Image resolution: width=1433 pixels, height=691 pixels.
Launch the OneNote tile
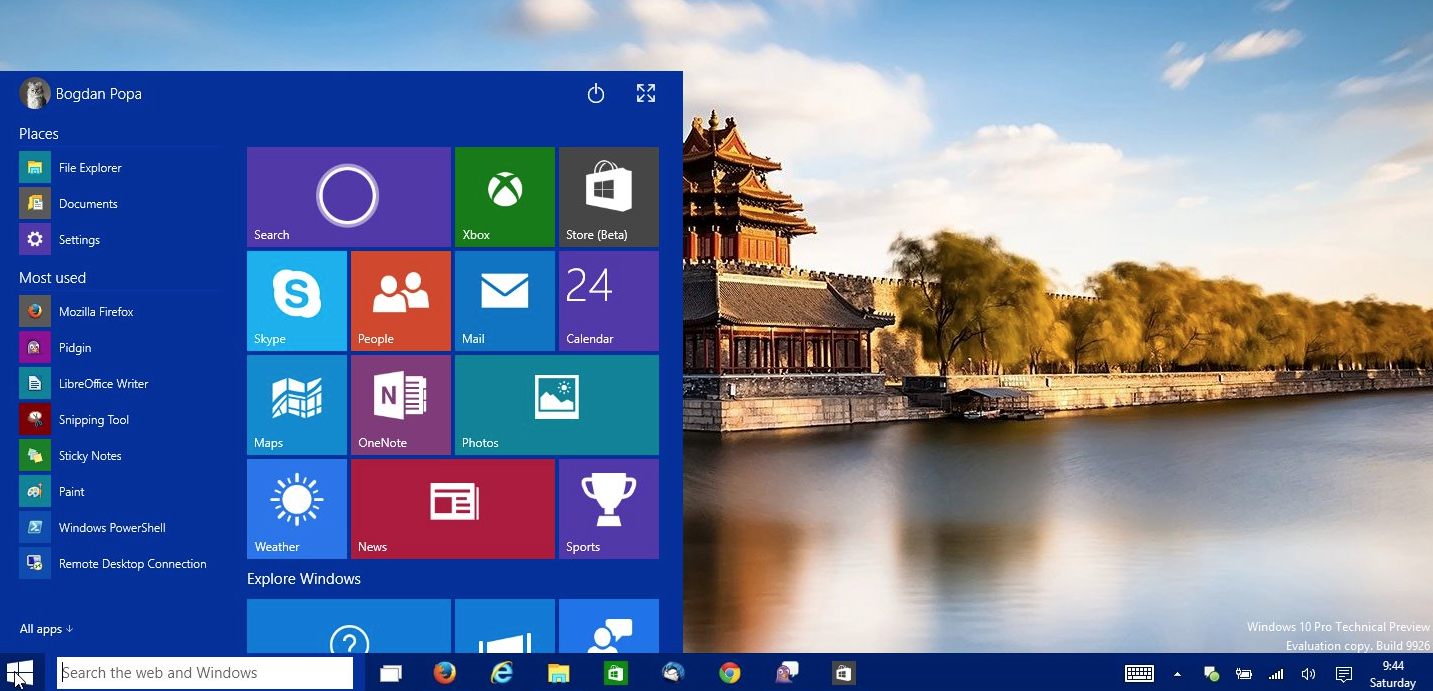point(401,405)
